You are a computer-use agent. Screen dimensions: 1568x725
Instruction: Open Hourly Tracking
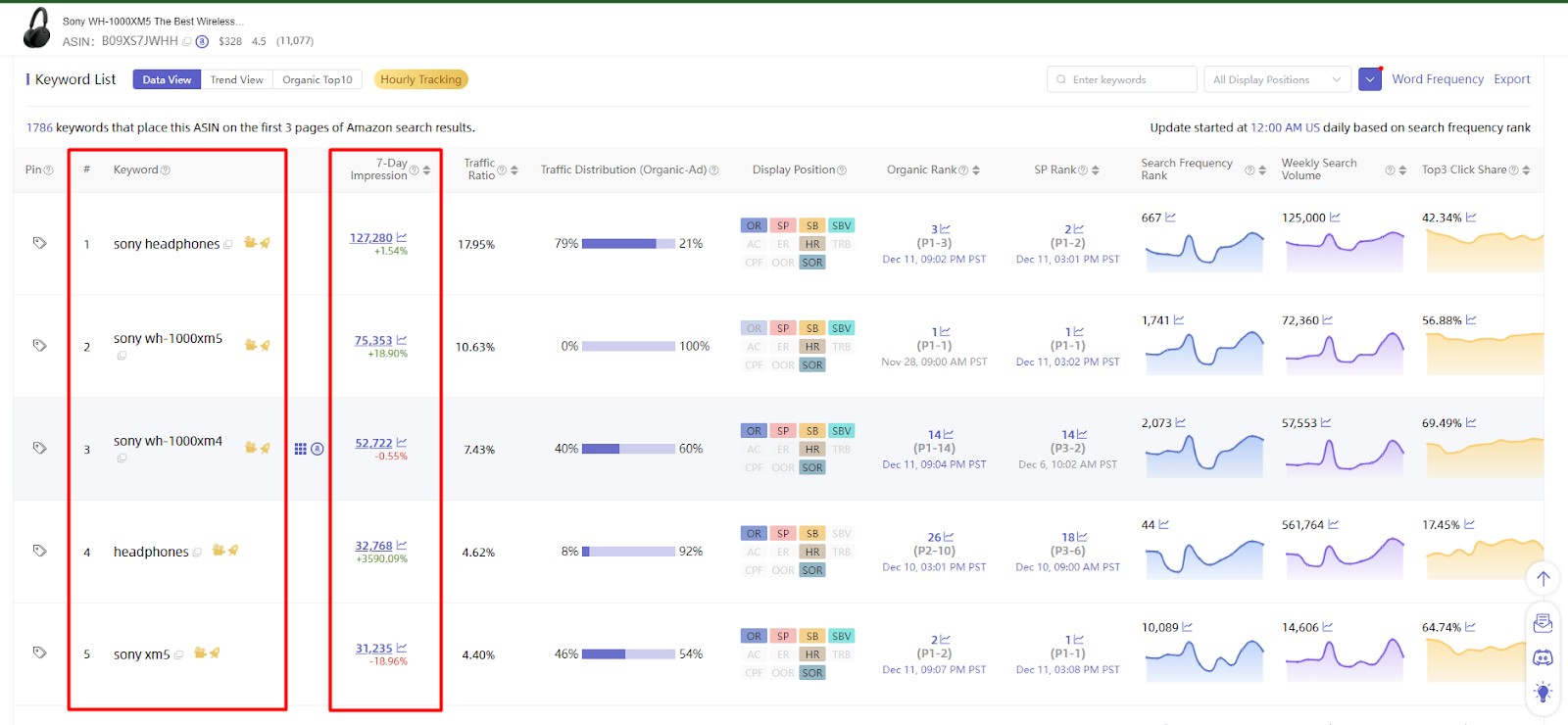(x=420, y=79)
